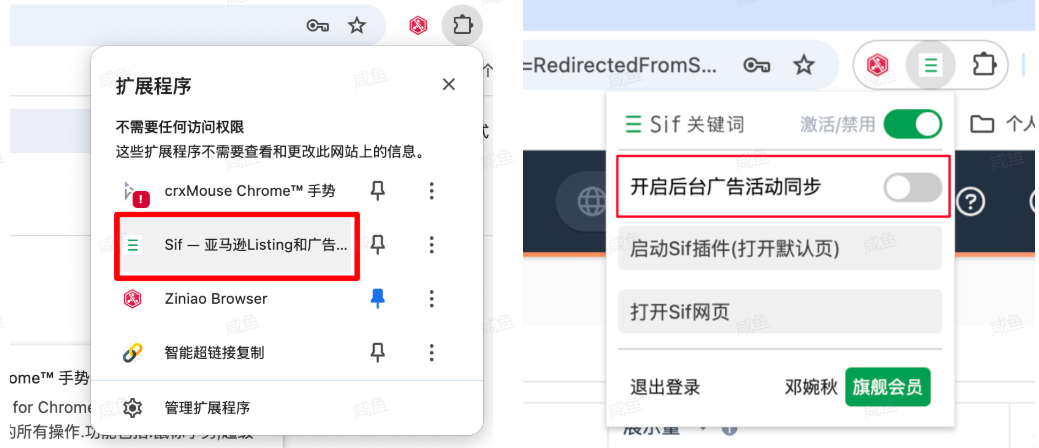The width and height of the screenshot is (1039, 448).
Task: Click the green Sif icon in right toolbar
Action: click(931, 65)
